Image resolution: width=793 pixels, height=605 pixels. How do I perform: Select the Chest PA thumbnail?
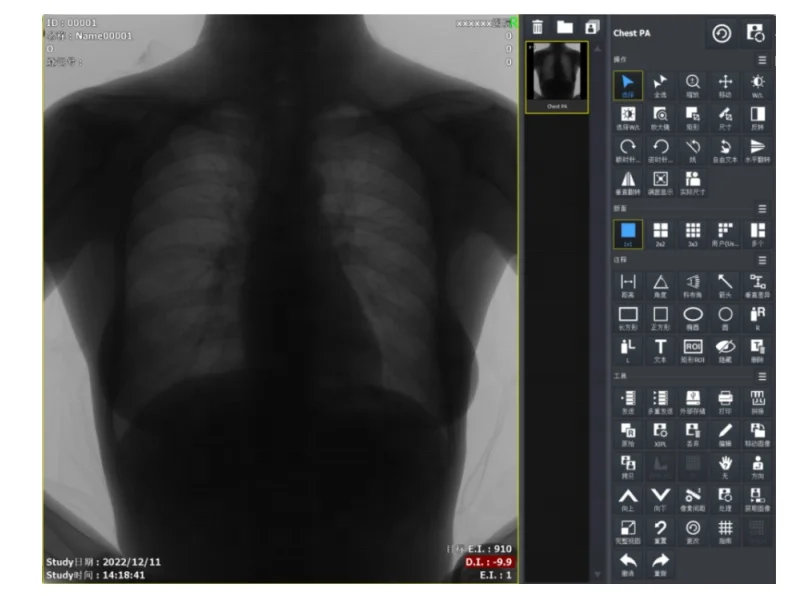[x=557, y=77]
